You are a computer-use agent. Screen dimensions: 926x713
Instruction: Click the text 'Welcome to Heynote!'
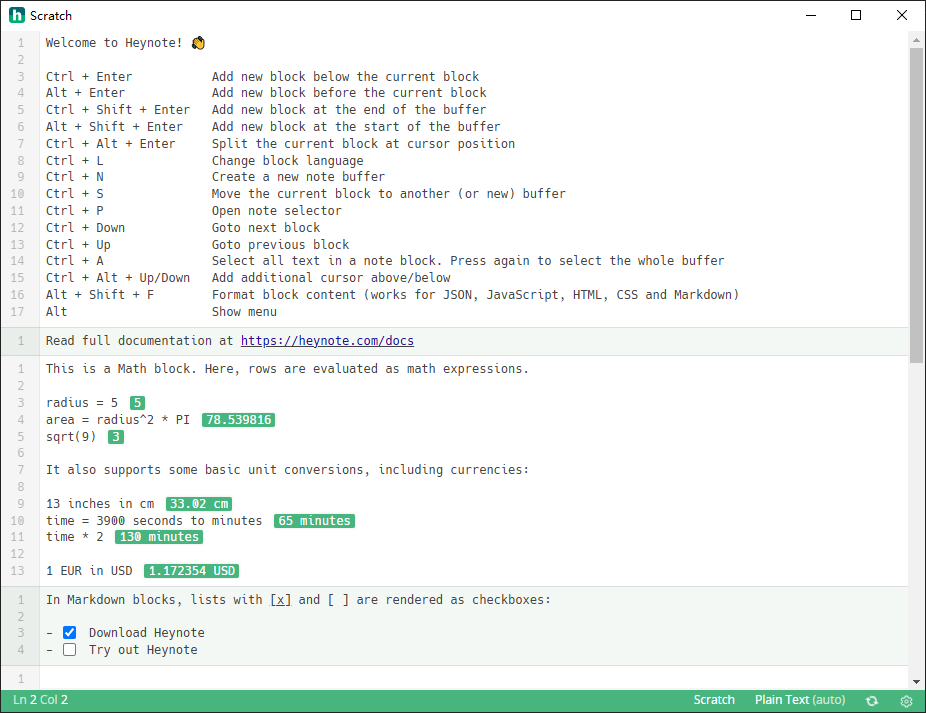[114, 43]
